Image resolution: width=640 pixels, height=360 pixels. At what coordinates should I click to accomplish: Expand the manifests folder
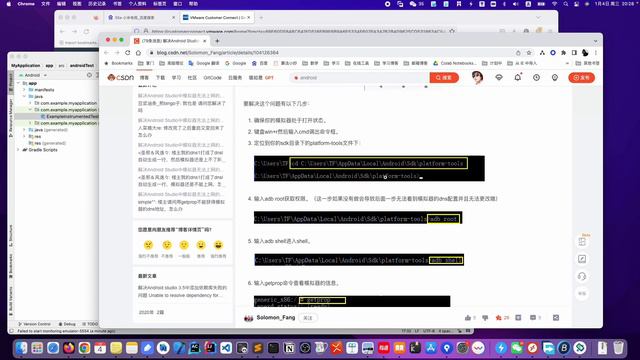(x=24, y=90)
